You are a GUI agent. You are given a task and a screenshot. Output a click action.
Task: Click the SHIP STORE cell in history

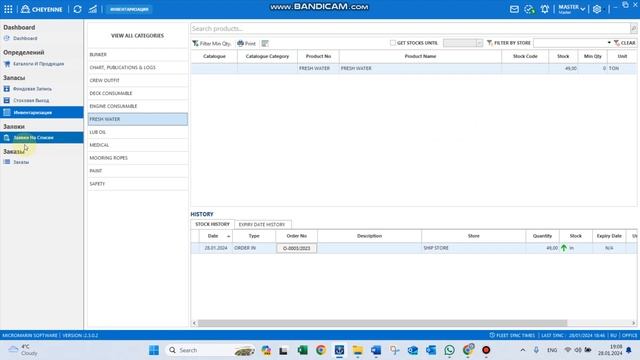click(473, 248)
